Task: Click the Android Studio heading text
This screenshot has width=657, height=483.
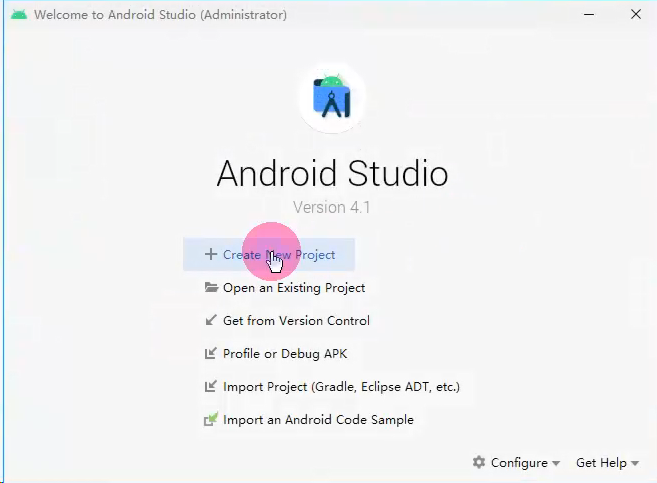Action: coord(332,173)
